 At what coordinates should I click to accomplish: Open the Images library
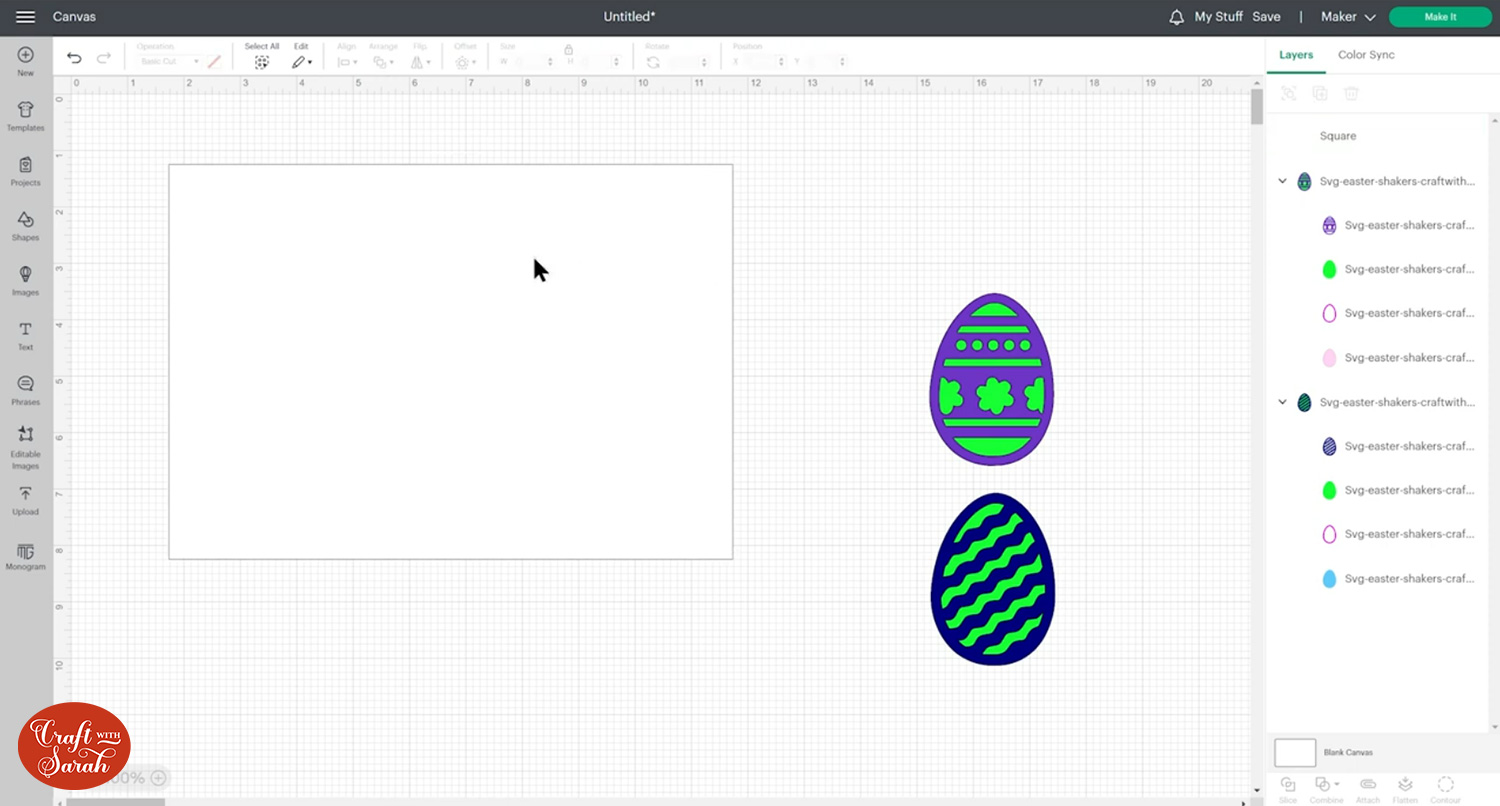(26, 281)
